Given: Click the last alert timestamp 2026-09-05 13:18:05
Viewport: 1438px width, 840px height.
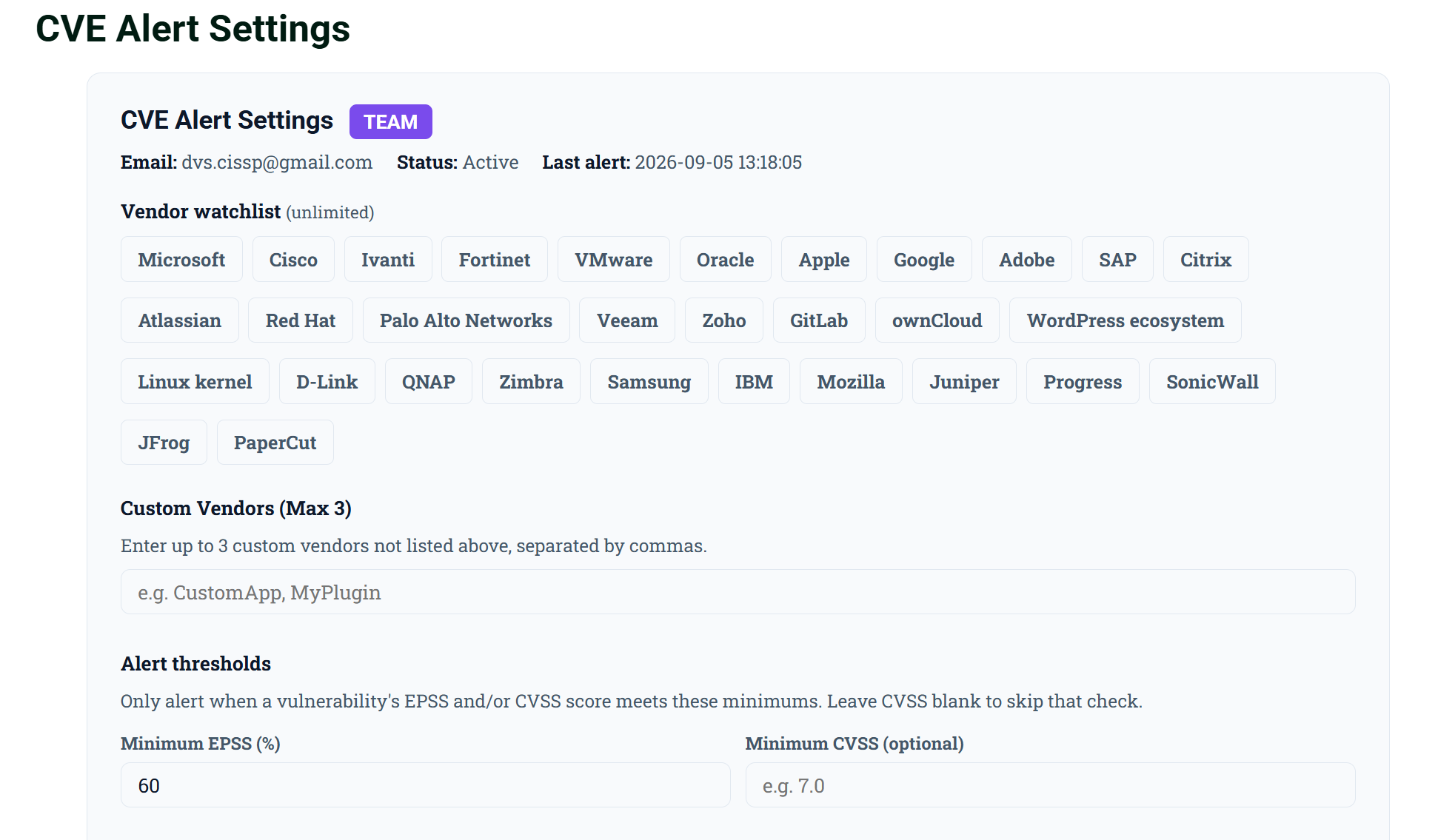Looking at the screenshot, I should coord(718,162).
